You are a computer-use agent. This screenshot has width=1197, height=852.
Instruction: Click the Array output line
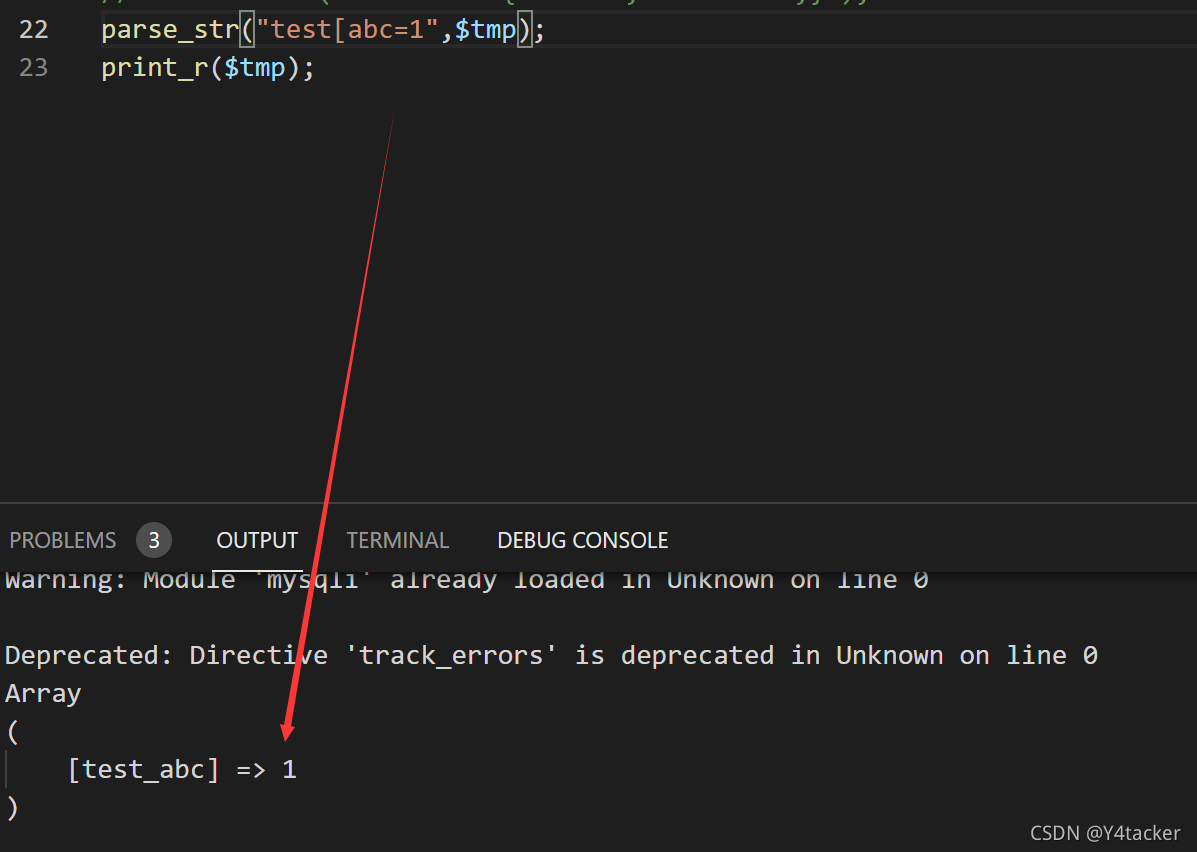pos(43,694)
